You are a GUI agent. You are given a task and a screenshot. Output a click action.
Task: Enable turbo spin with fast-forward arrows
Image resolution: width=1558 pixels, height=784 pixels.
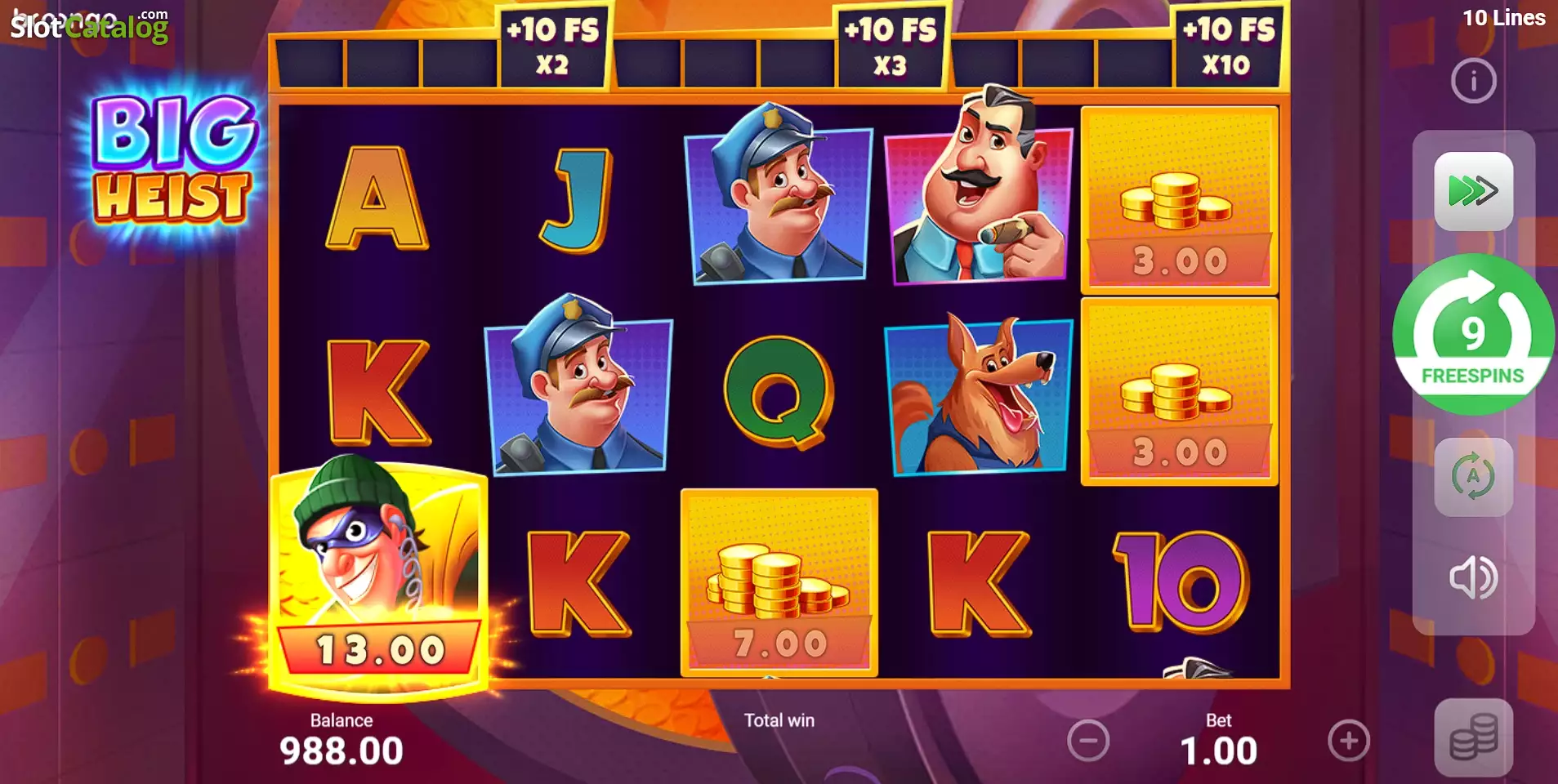pos(1473,191)
